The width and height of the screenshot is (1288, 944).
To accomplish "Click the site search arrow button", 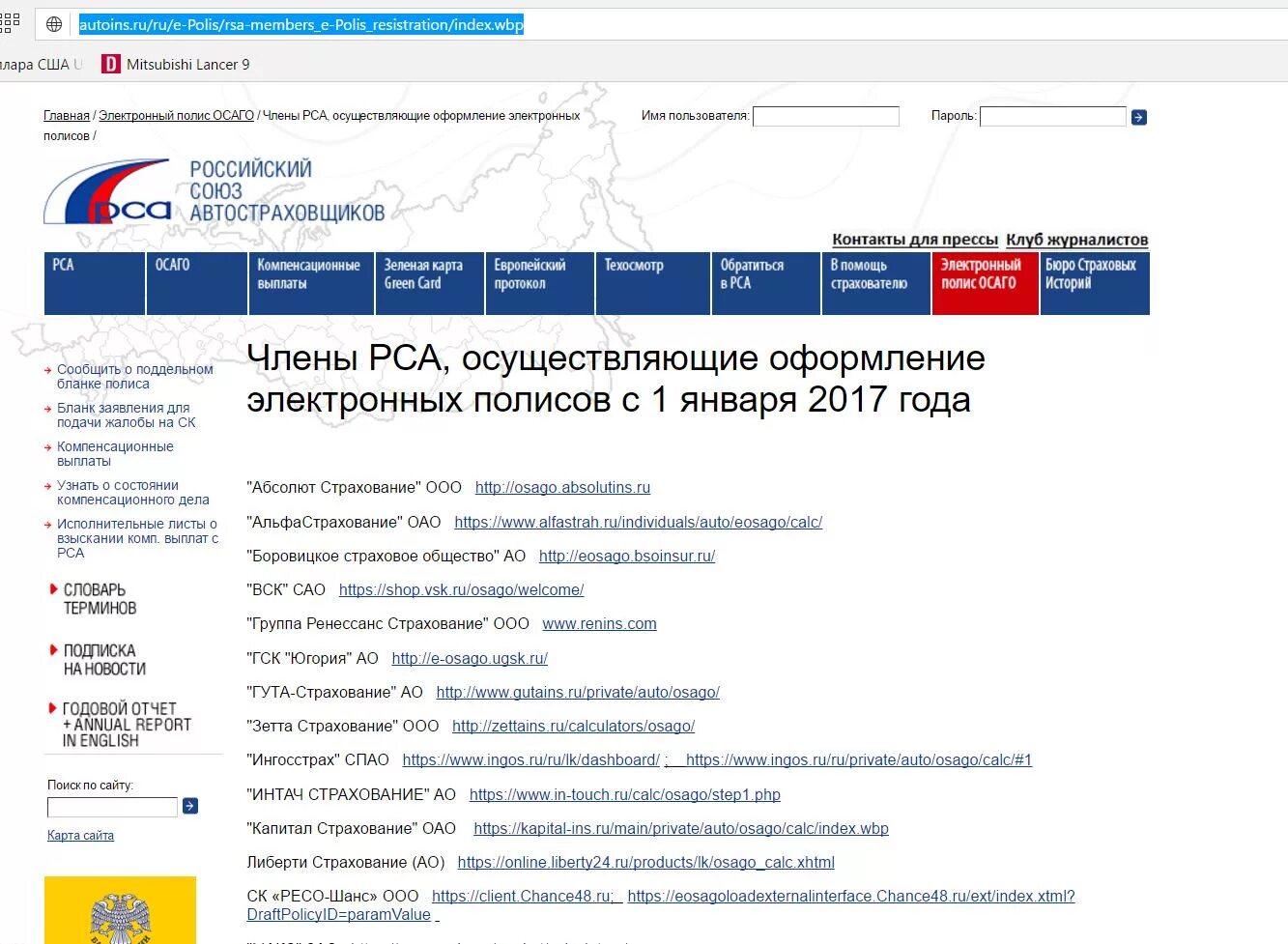I will (190, 806).
